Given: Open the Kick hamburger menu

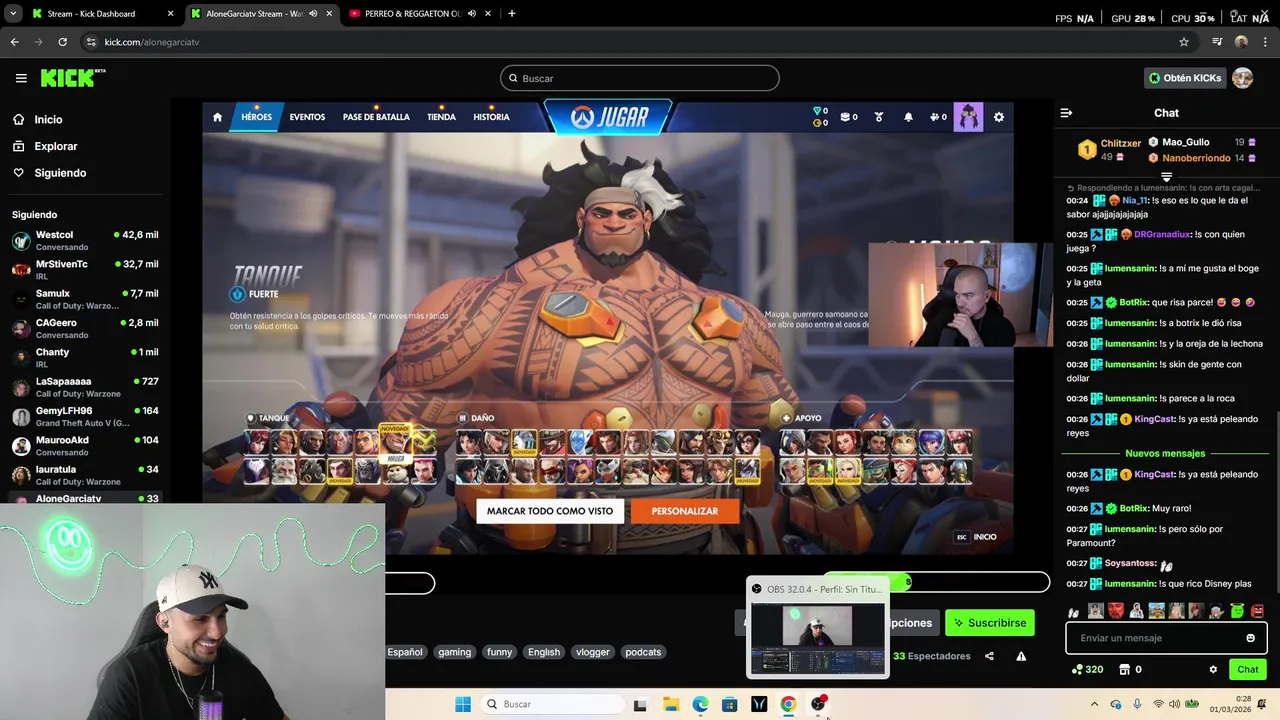Looking at the screenshot, I should (x=21, y=78).
